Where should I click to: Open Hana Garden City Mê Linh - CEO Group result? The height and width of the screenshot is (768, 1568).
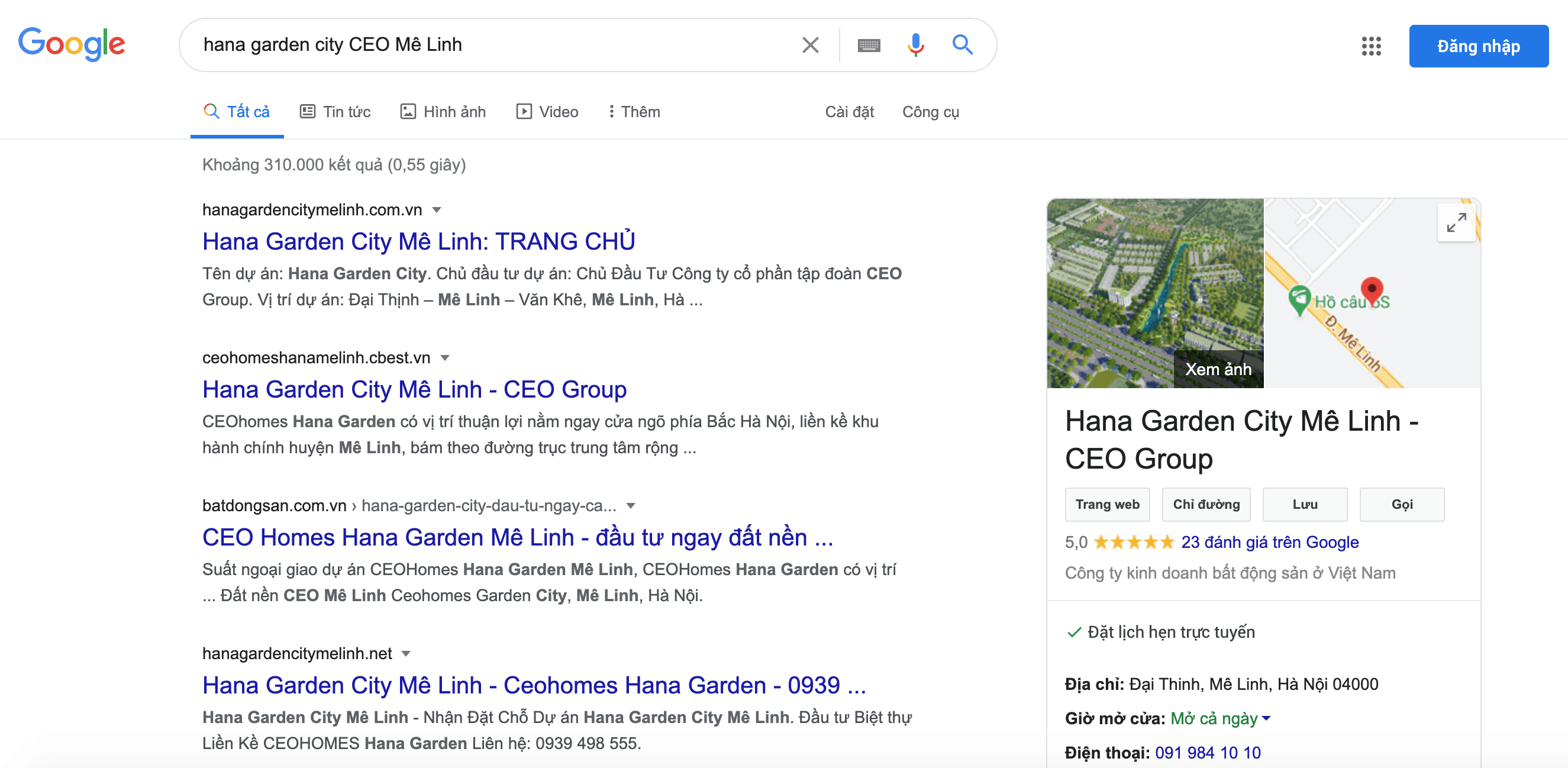tap(415, 389)
